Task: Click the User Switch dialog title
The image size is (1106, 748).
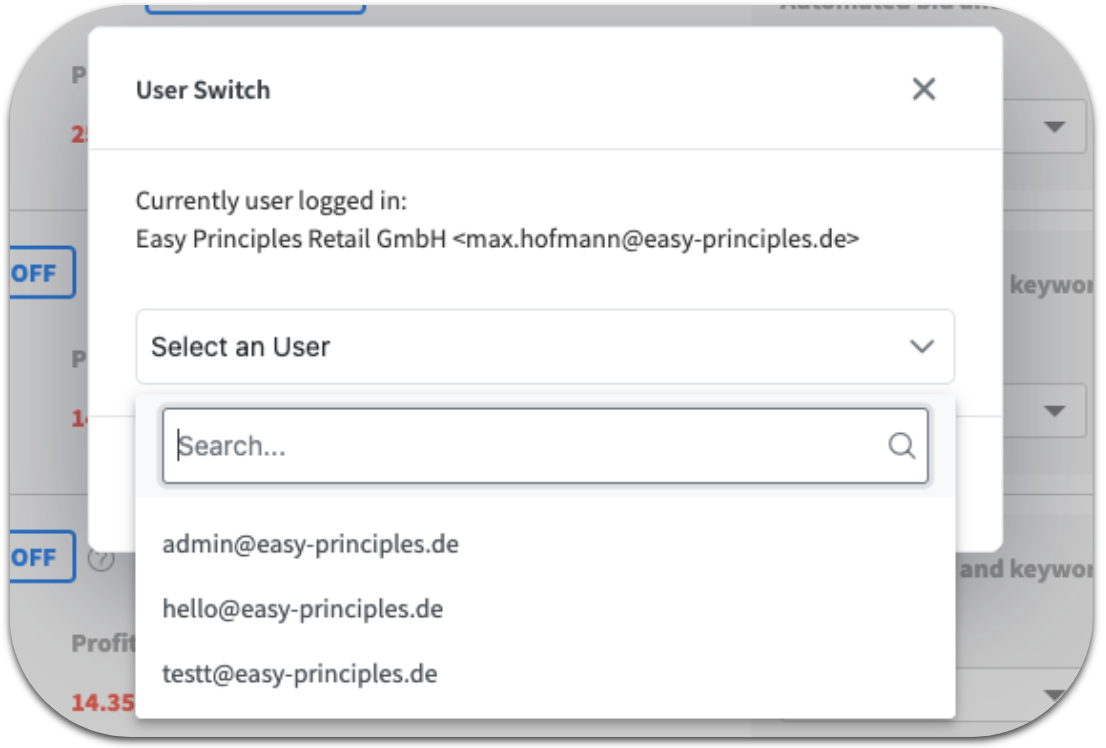Action: click(x=202, y=89)
